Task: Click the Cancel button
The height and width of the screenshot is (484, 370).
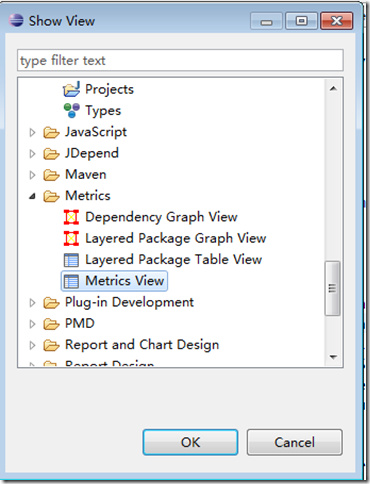Action: 294,442
